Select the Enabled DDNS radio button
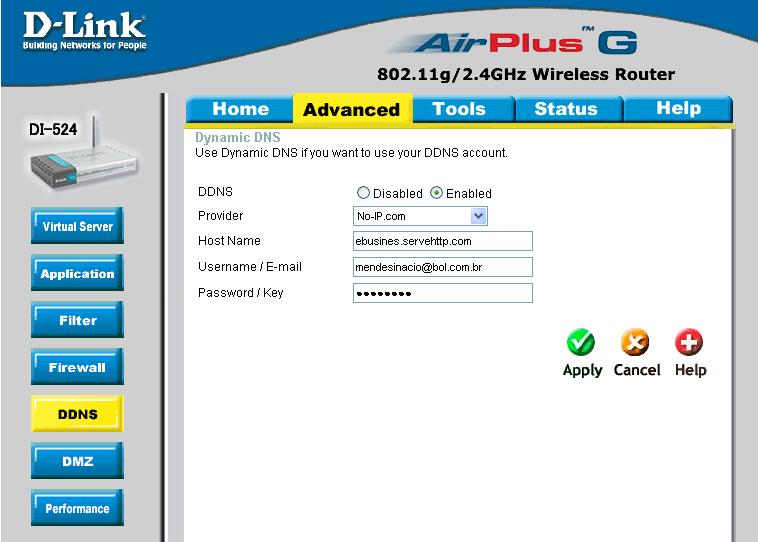This screenshot has width=758, height=542. 436,193
